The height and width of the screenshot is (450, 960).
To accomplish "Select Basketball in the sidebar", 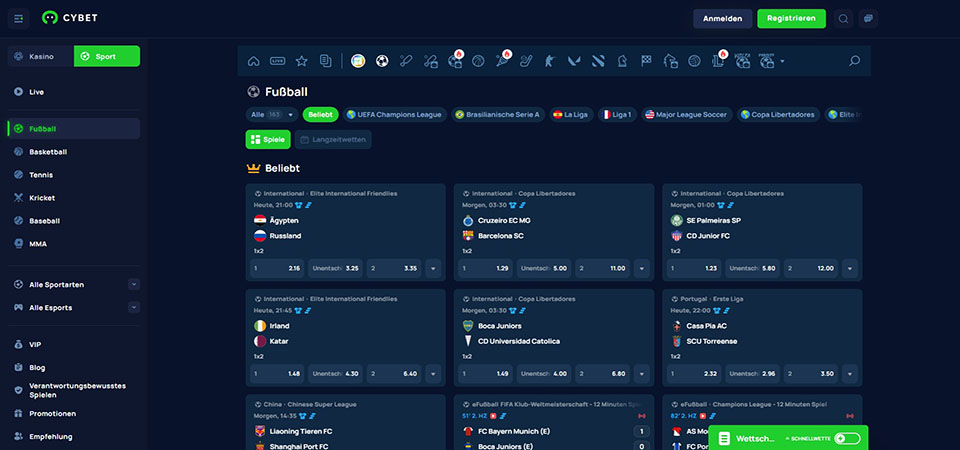I will point(73,152).
